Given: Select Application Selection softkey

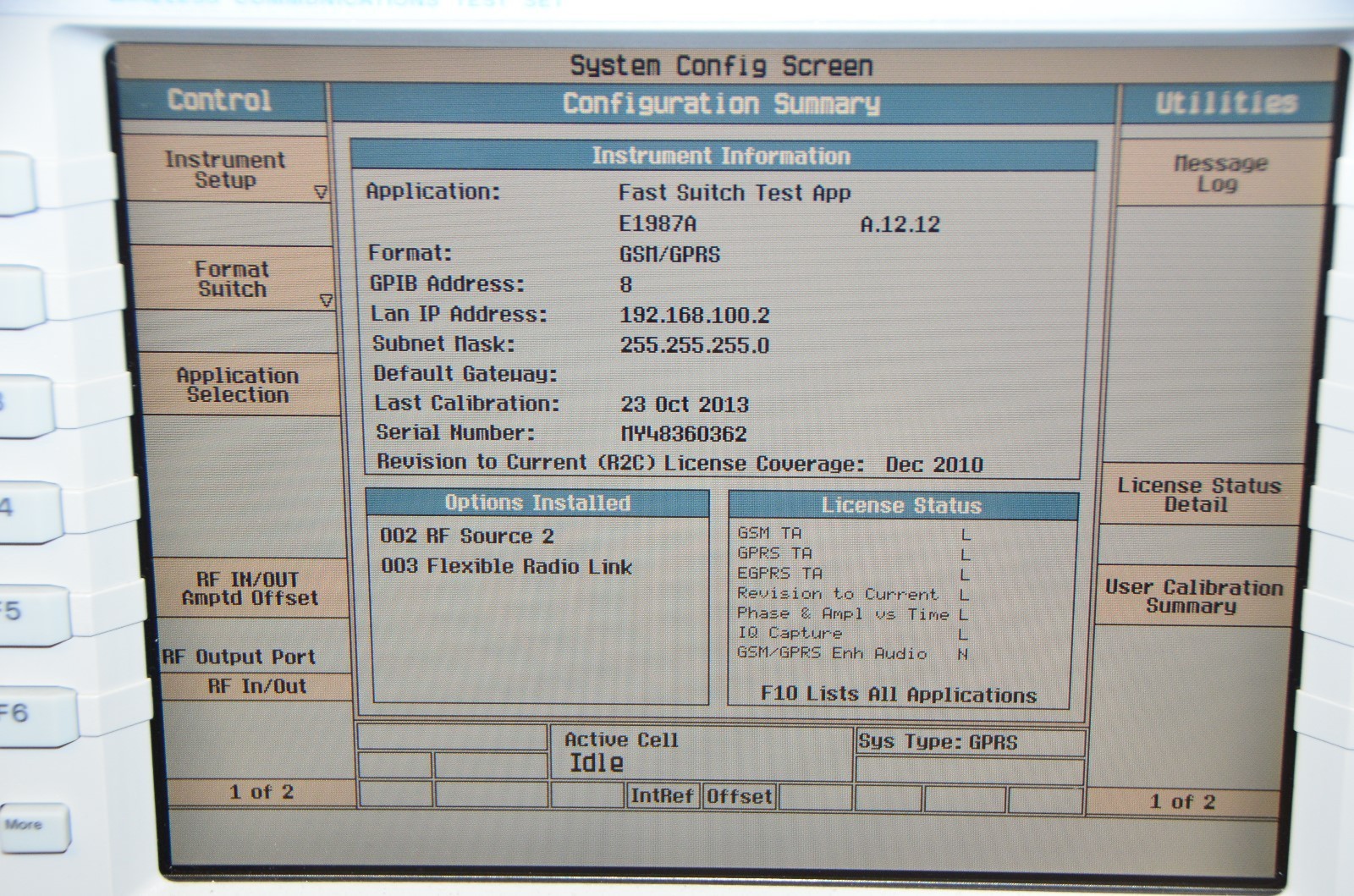Looking at the screenshot, I should point(237,385).
